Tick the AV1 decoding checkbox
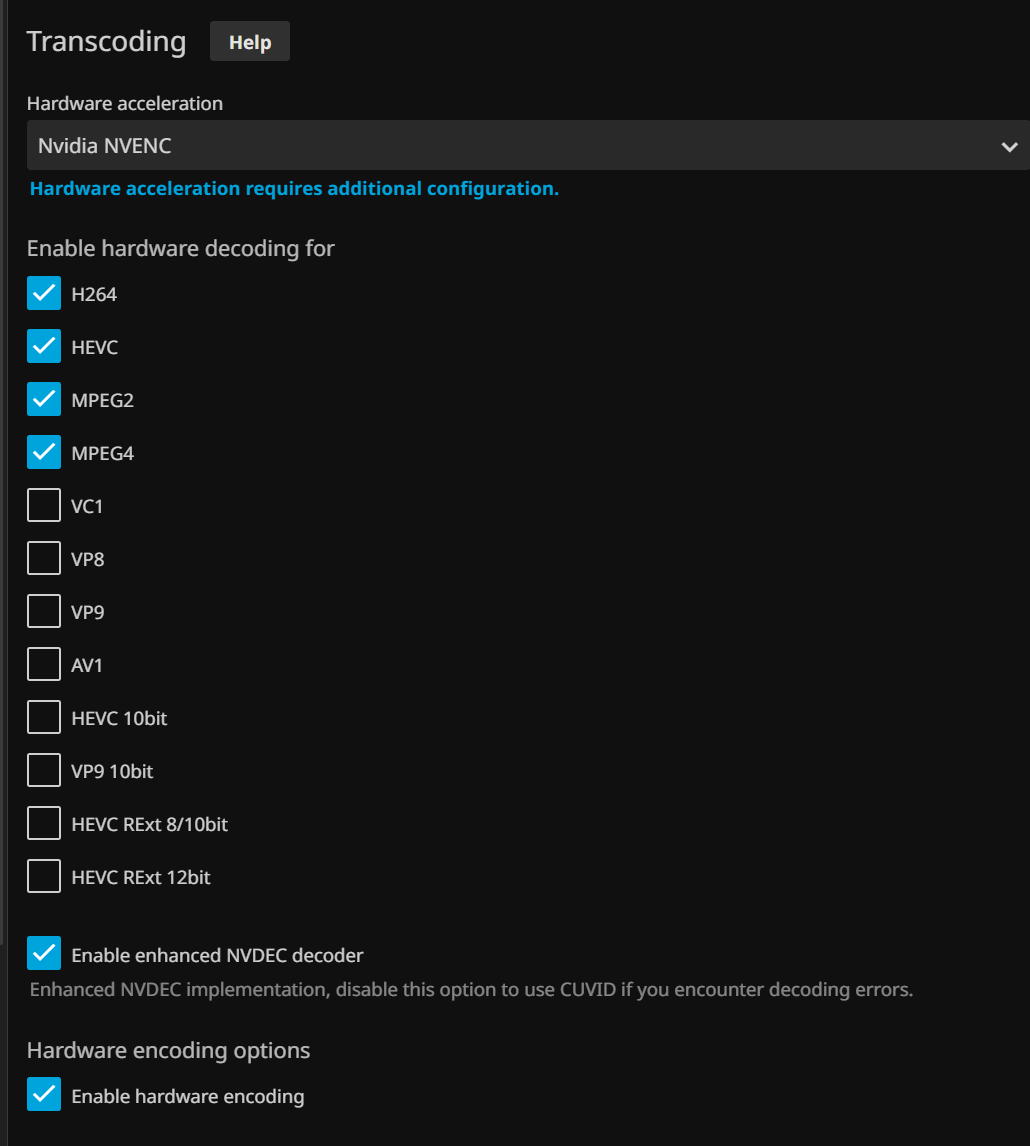1030x1146 pixels. 44,665
